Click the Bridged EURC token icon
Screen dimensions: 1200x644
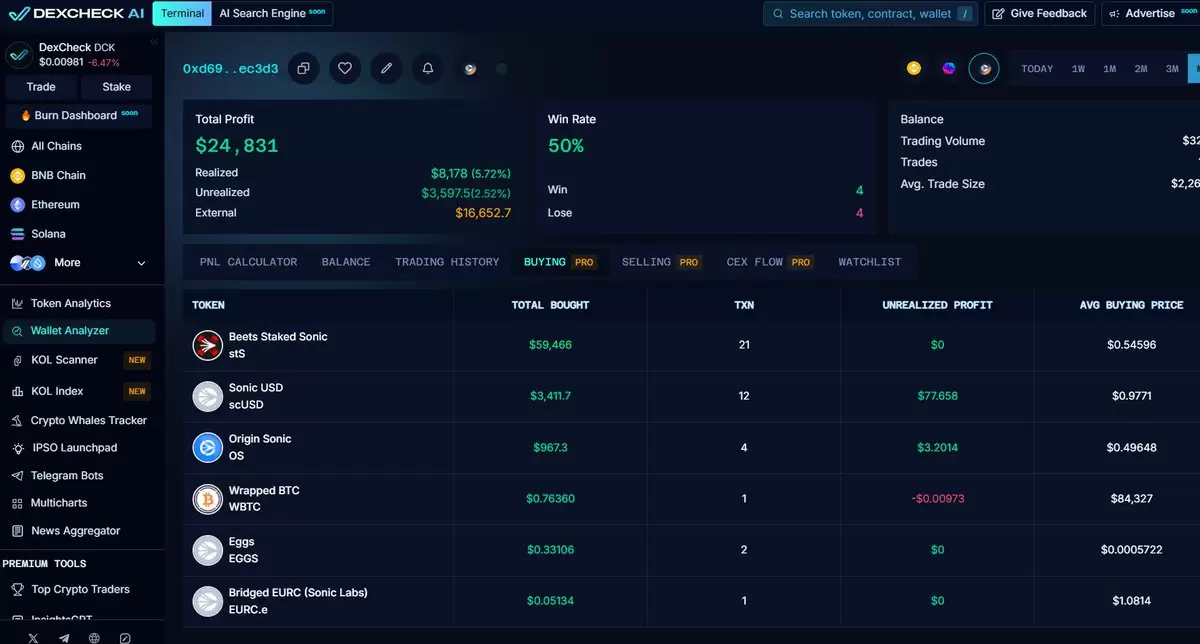[x=207, y=601]
